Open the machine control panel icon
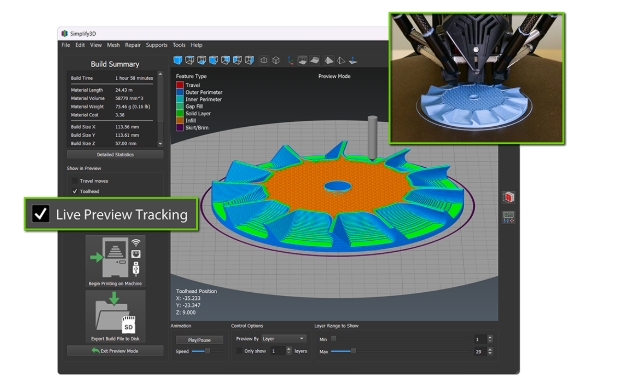 tap(509, 217)
